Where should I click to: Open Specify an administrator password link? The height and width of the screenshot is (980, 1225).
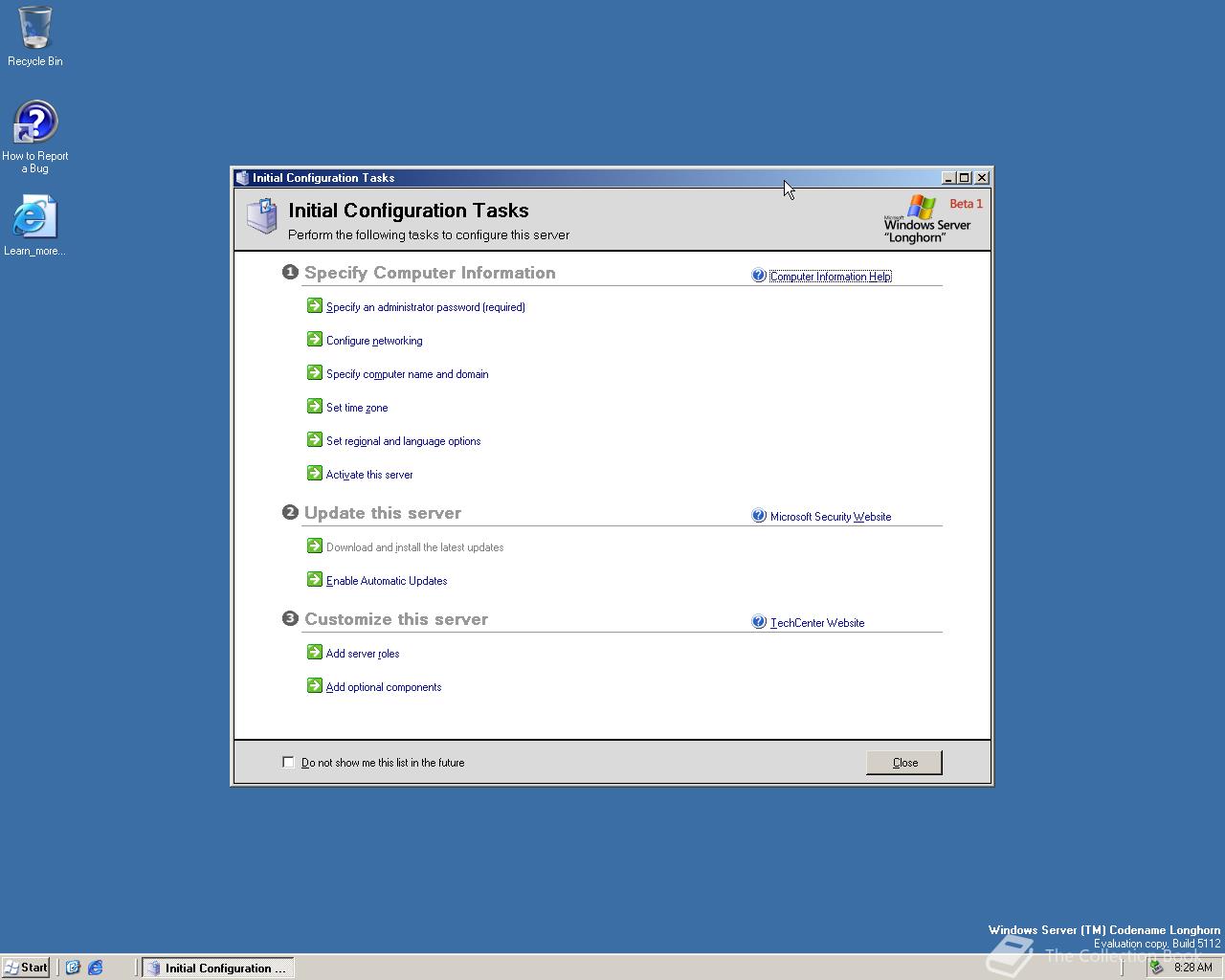(x=426, y=307)
